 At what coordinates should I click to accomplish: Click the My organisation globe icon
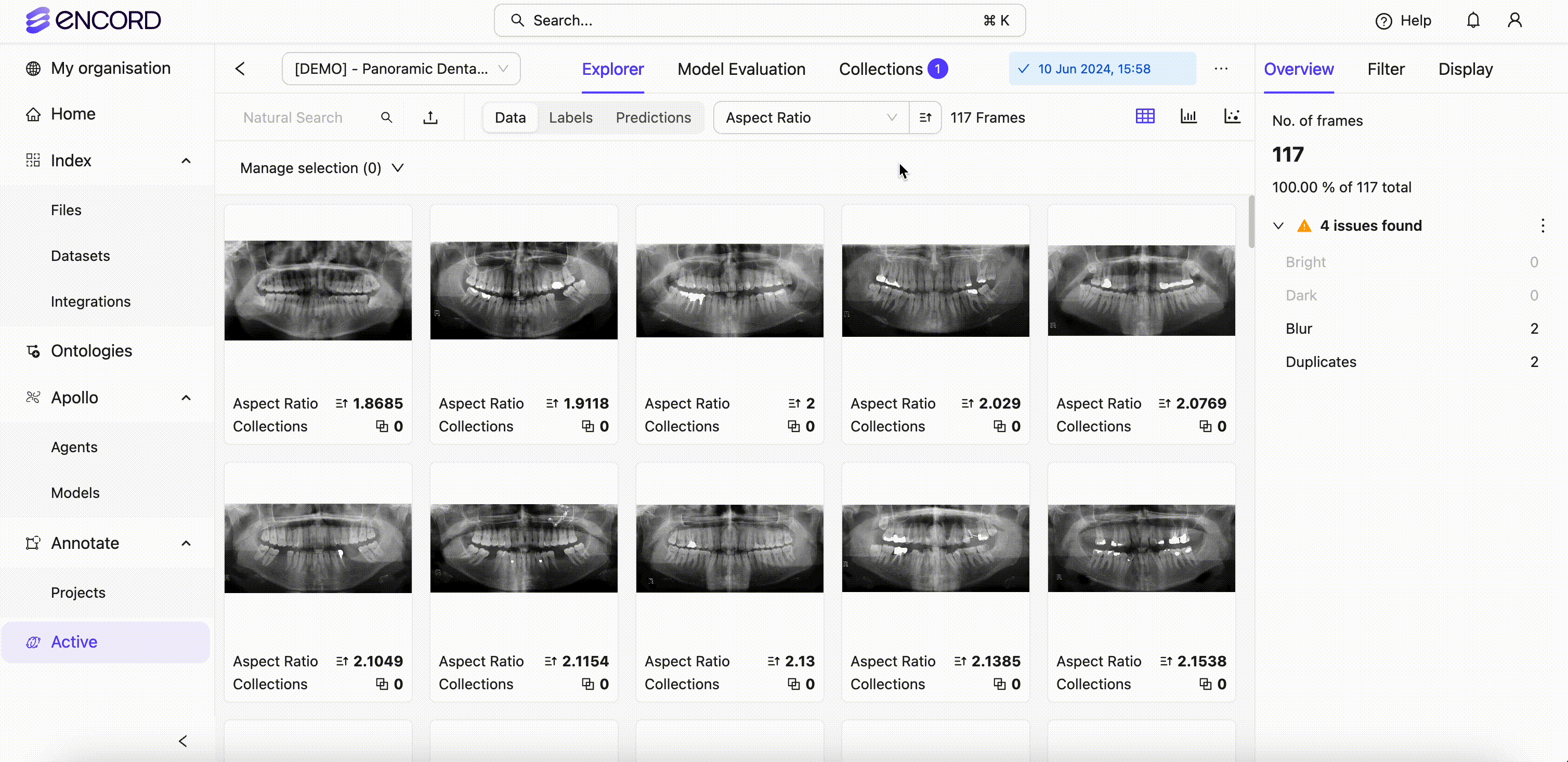pyautogui.click(x=33, y=68)
